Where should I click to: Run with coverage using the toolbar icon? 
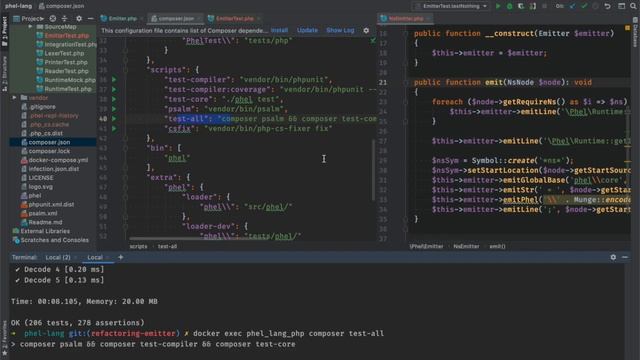click(x=521, y=6)
